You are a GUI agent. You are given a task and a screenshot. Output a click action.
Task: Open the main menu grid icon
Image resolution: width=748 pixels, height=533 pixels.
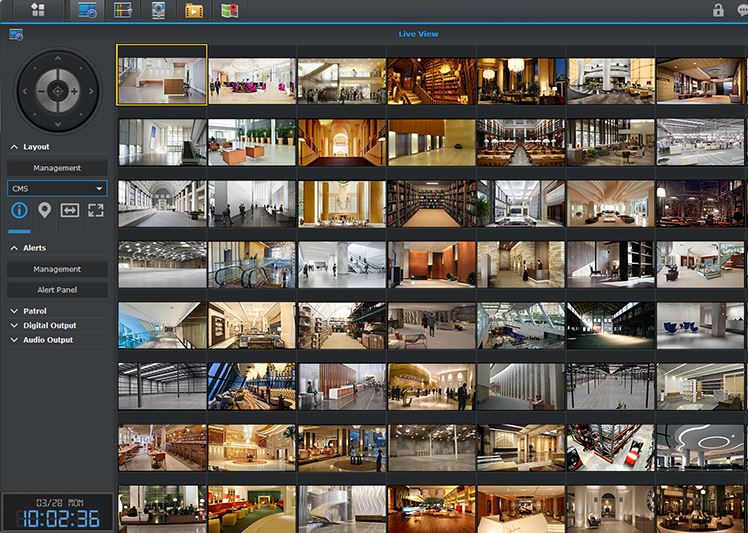39,10
